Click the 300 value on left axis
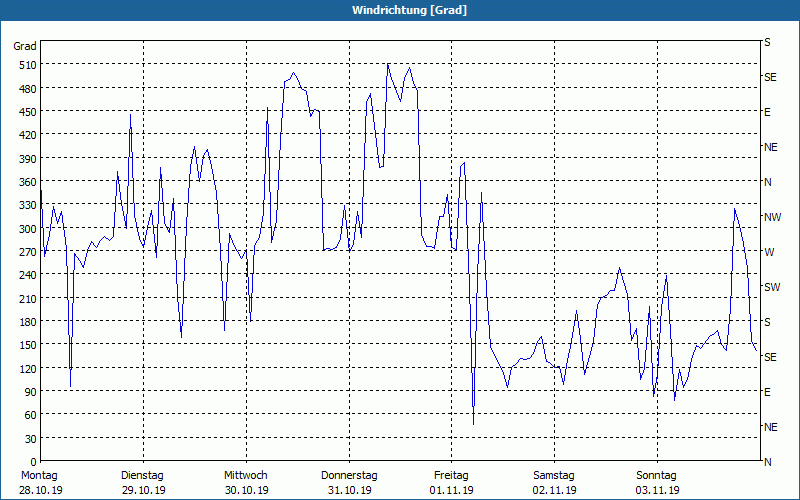Screen dimensions: 800x500 (x=28, y=229)
